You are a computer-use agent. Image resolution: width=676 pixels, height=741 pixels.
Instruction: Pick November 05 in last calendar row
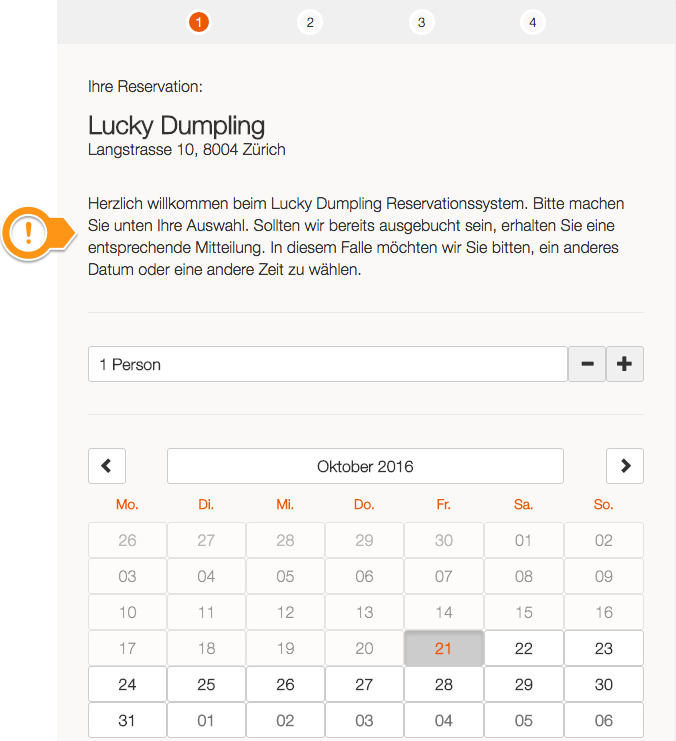coord(524,720)
